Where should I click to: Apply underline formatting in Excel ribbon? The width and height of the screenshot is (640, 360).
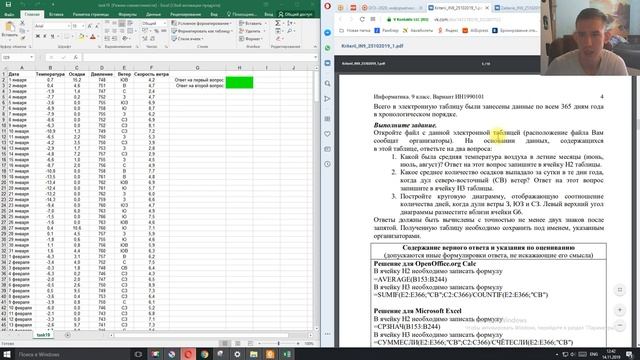point(52,36)
